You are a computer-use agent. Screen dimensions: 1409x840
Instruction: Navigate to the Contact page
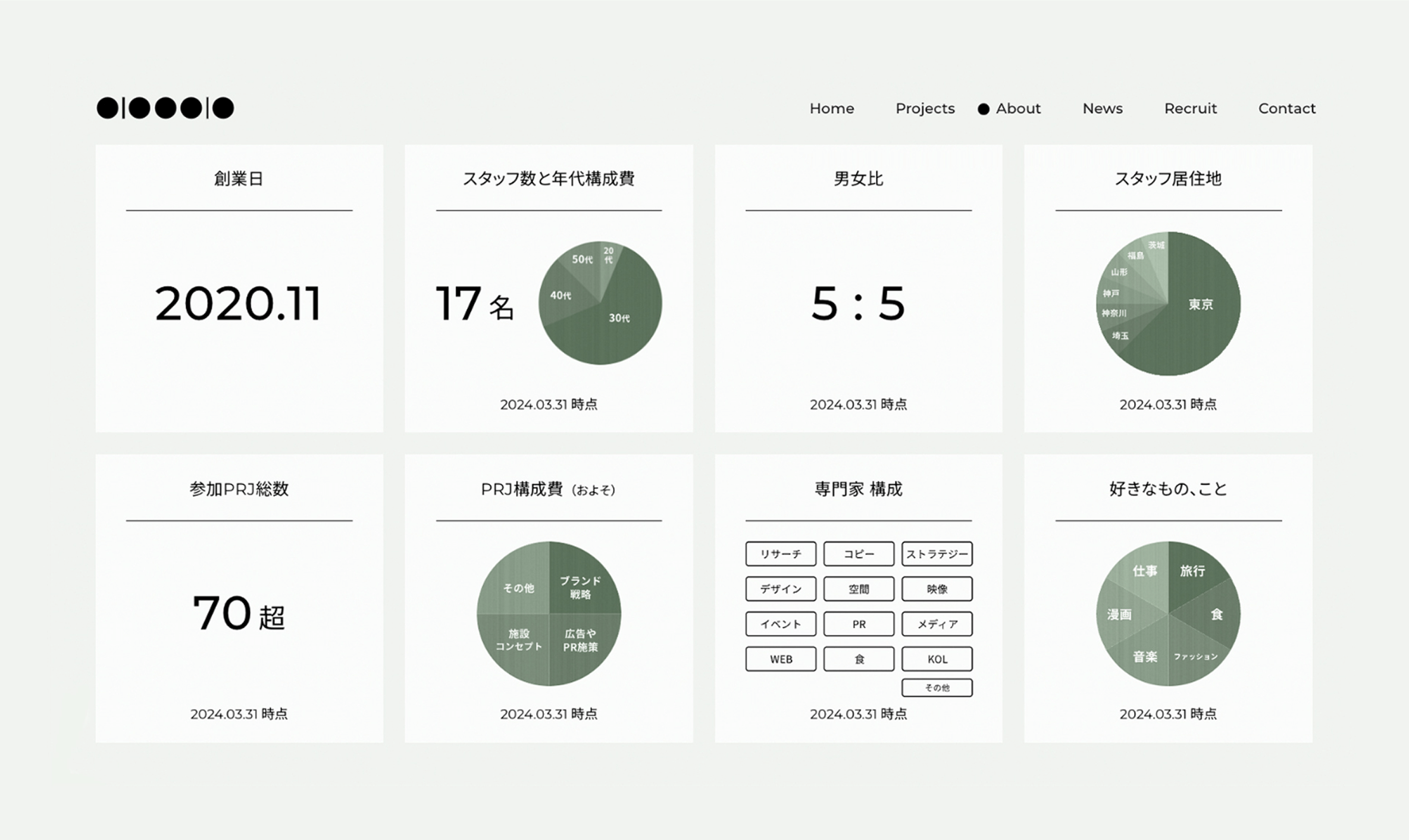click(1286, 108)
